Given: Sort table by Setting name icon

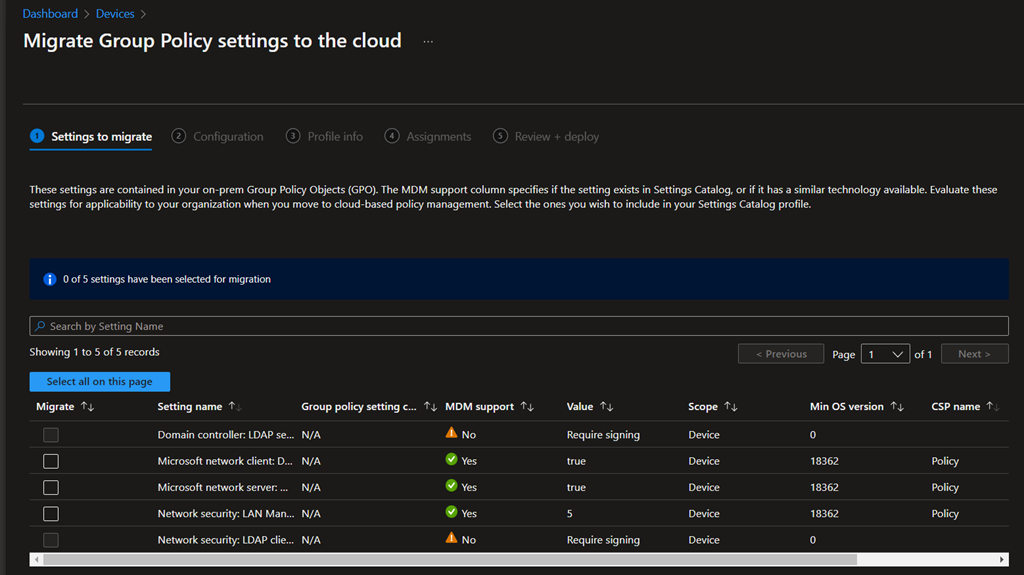Looking at the screenshot, I should [235, 407].
